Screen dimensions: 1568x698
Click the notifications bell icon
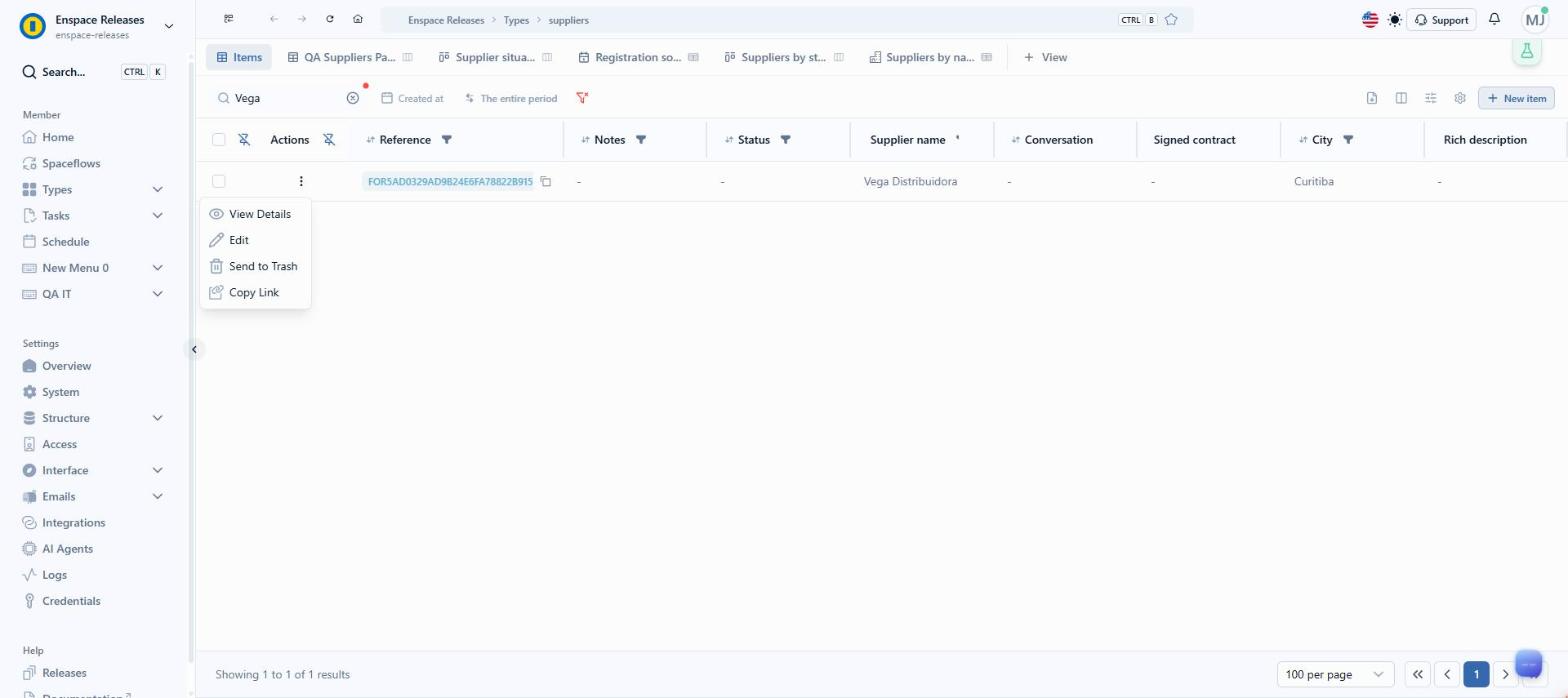[1494, 19]
